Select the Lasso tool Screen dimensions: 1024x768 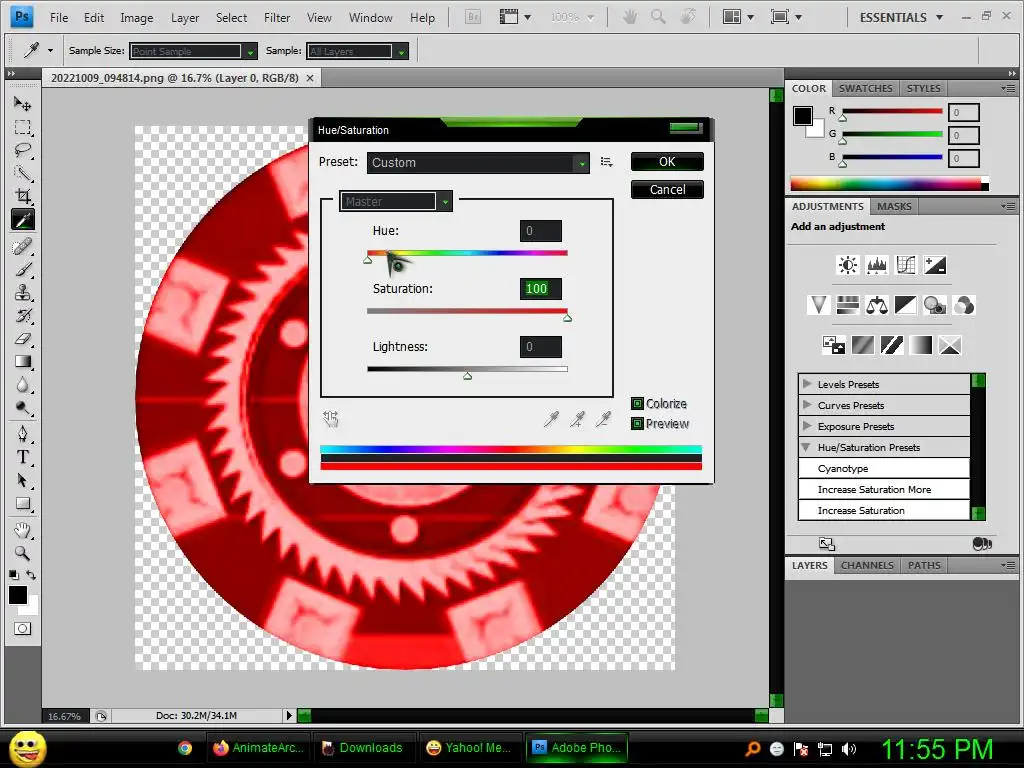(x=23, y=150)
